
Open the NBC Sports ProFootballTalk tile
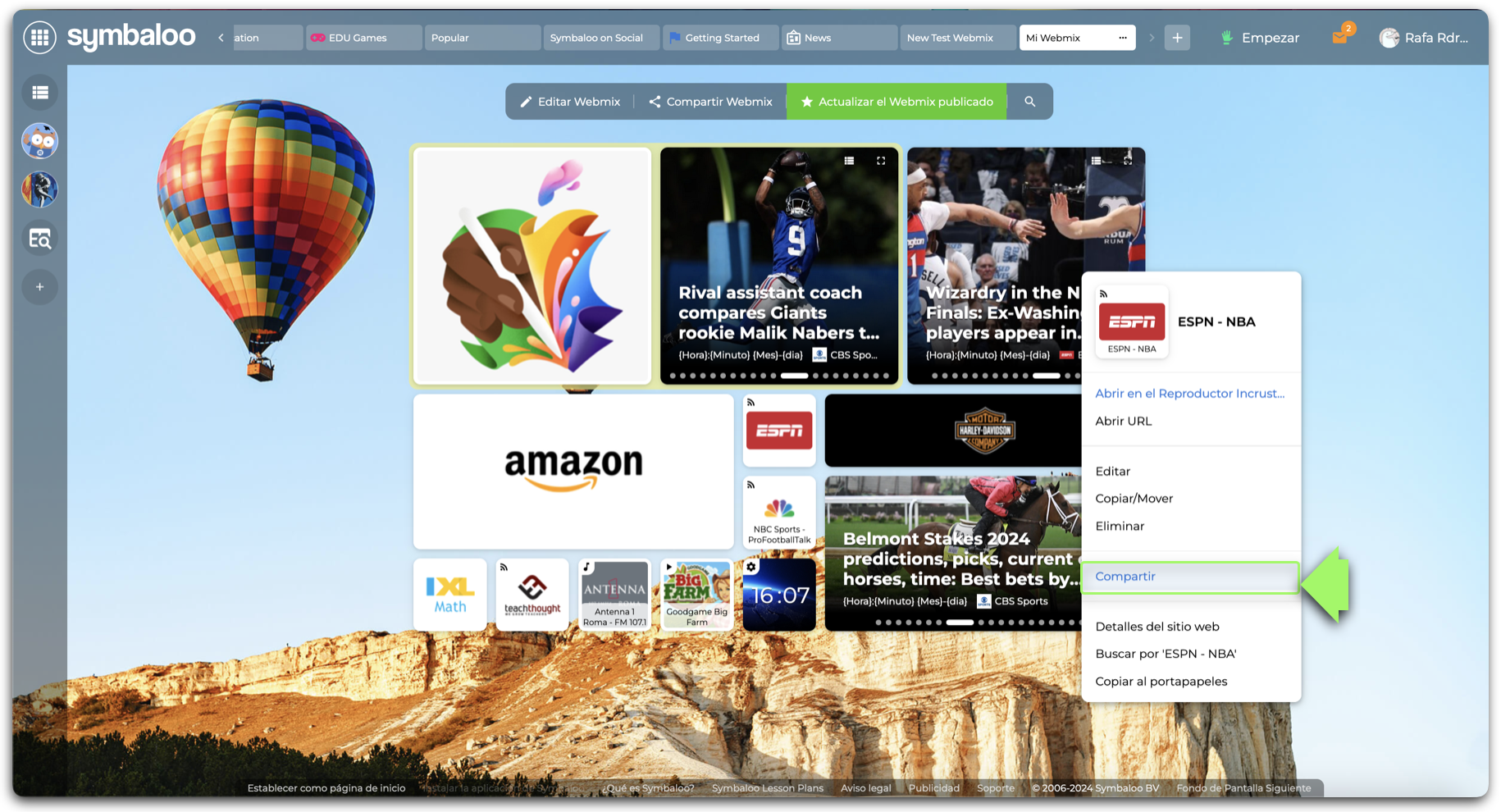[x=779, y=513]
